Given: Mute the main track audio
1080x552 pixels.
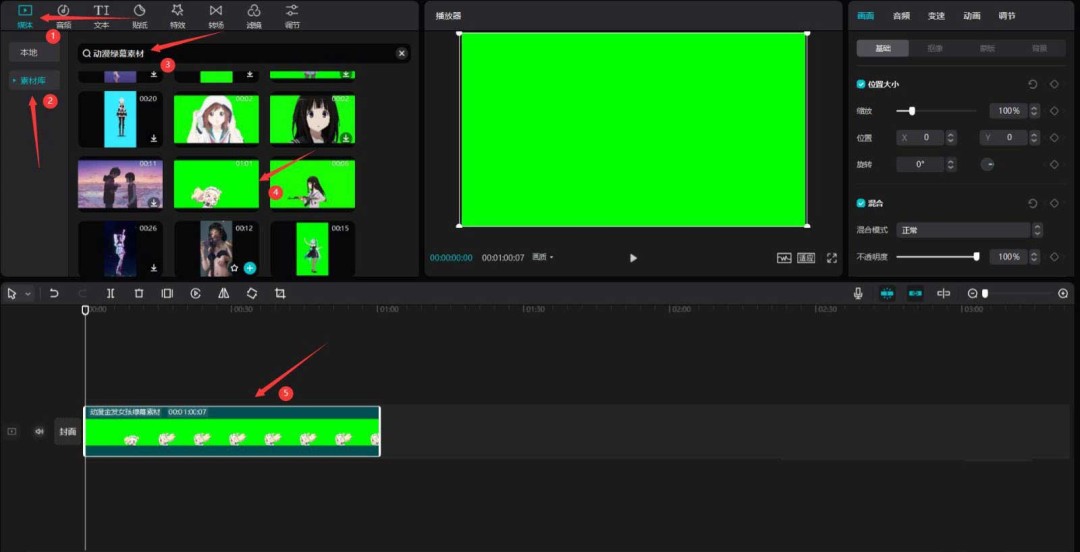Looking at the screenshot, I should [39, 431].
